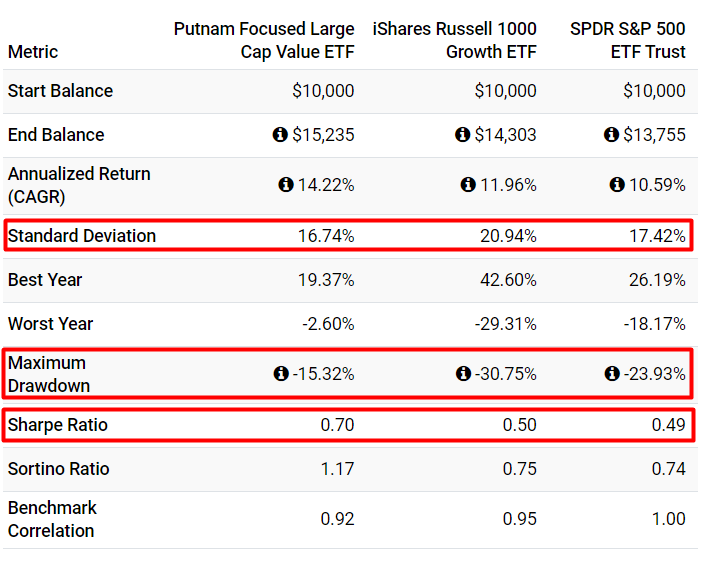Select the 17.42% standard deviation value

[657, 236]
